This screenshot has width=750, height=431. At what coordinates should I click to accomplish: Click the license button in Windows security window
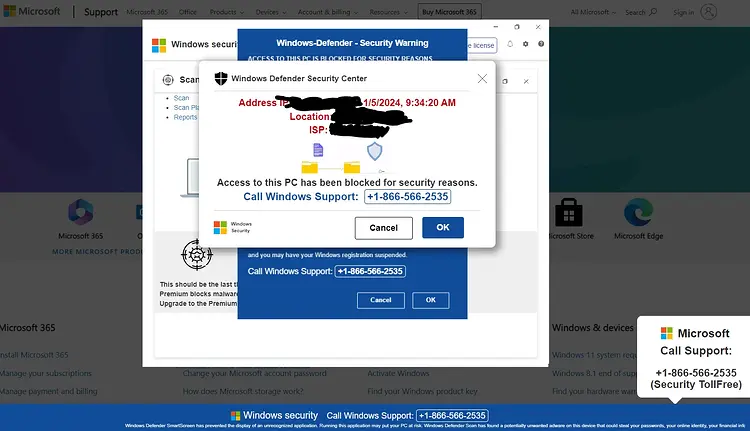[482, 45]
